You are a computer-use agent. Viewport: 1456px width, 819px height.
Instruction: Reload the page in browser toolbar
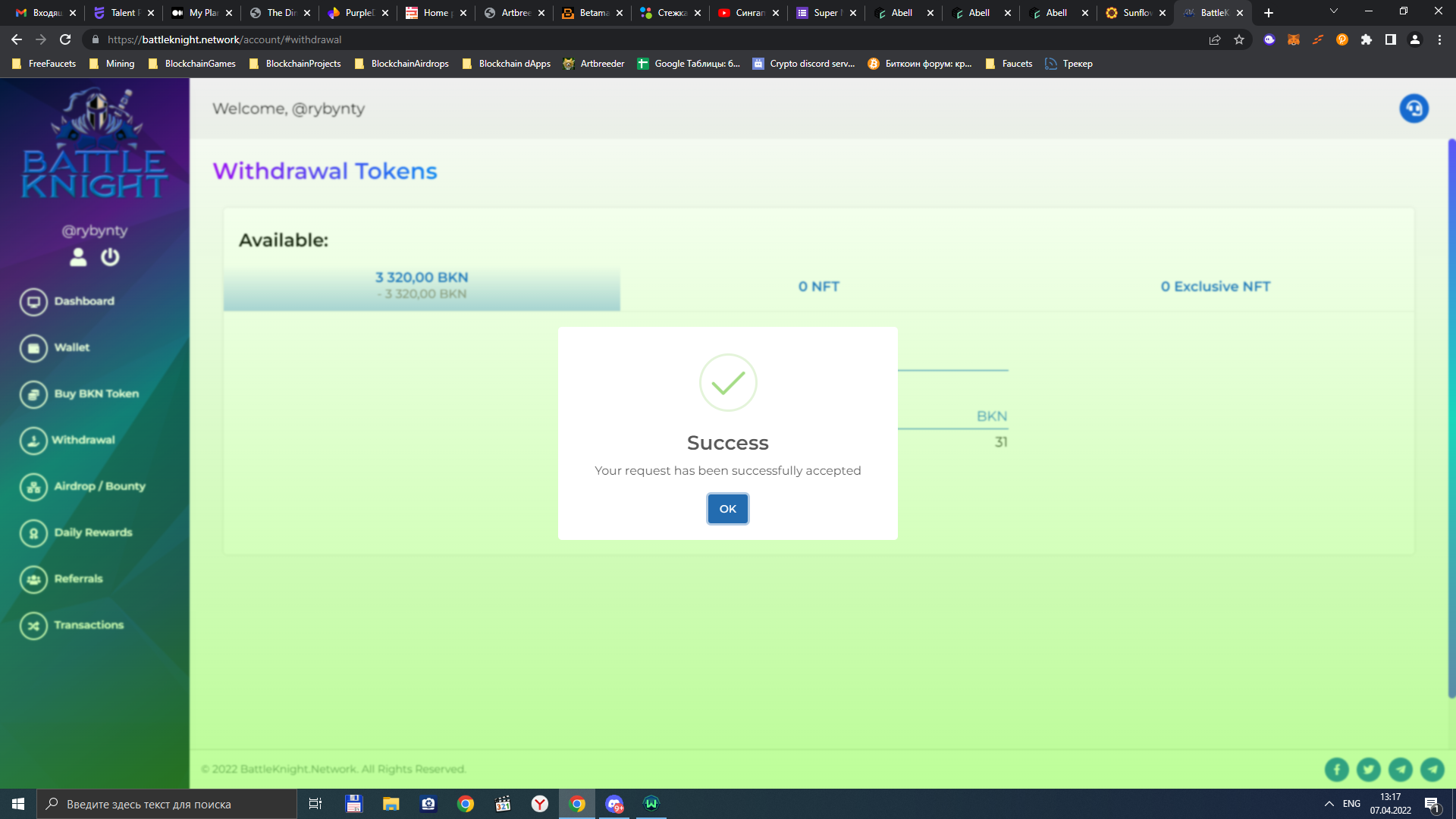[x=65, y=39]
